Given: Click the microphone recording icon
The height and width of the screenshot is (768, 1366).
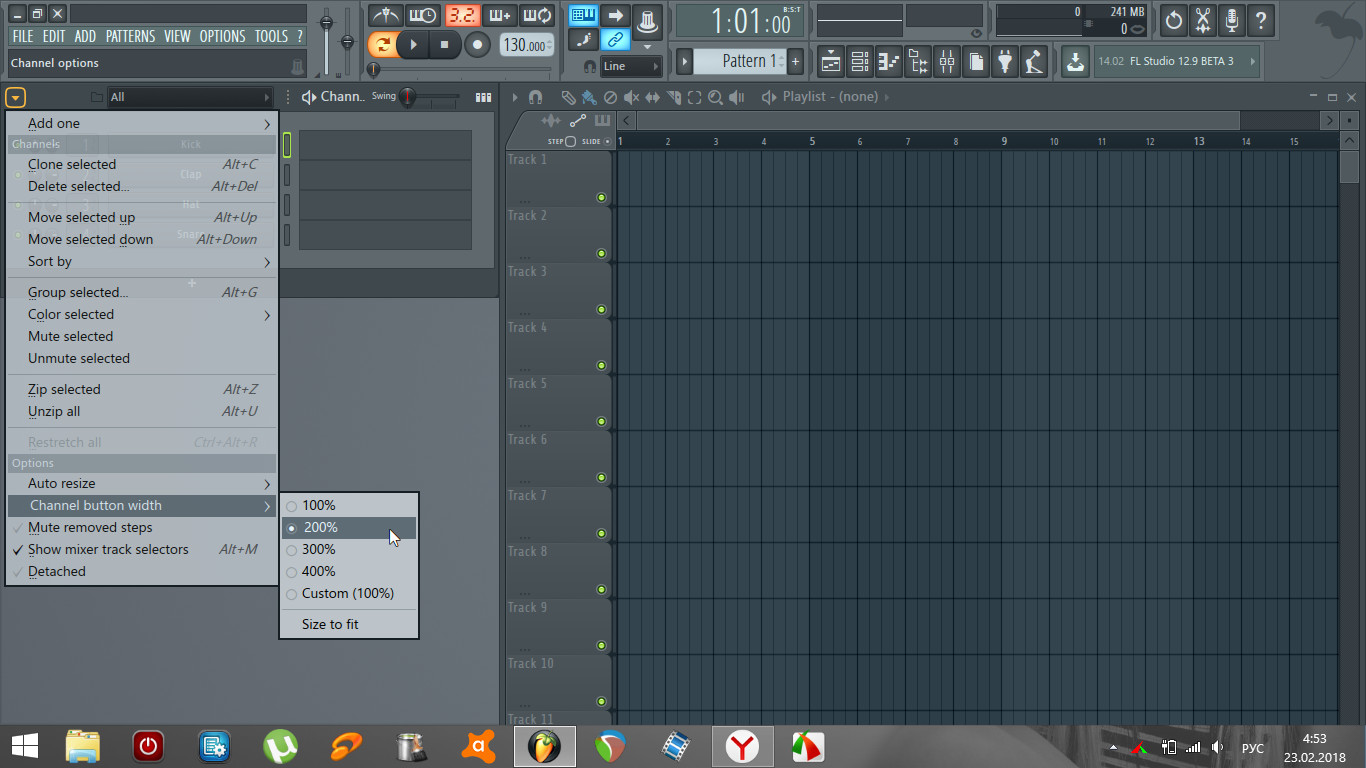Looking at the screenshot, I should coord(1232,20).
